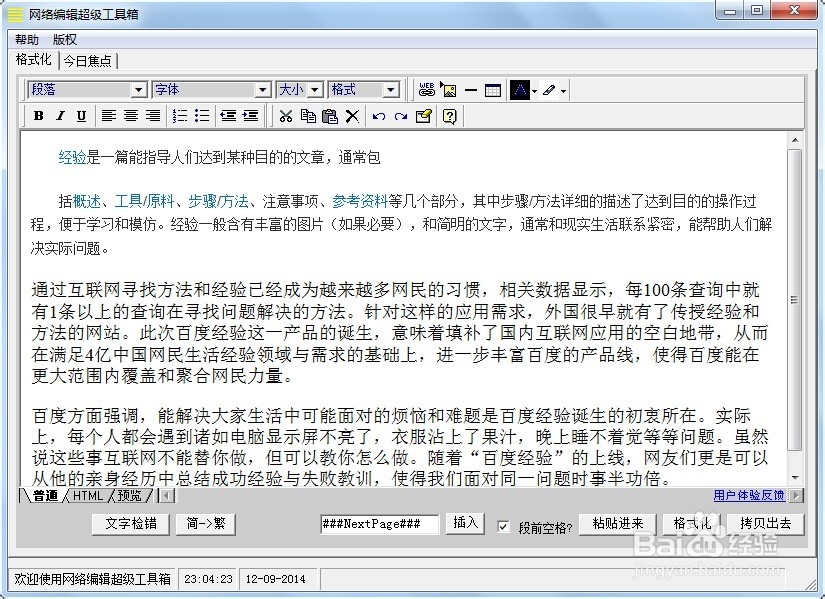This screenshot has width=825, height=599.
Task: Toggle the 段前空格 checkbox
Action: pos(504,526)
